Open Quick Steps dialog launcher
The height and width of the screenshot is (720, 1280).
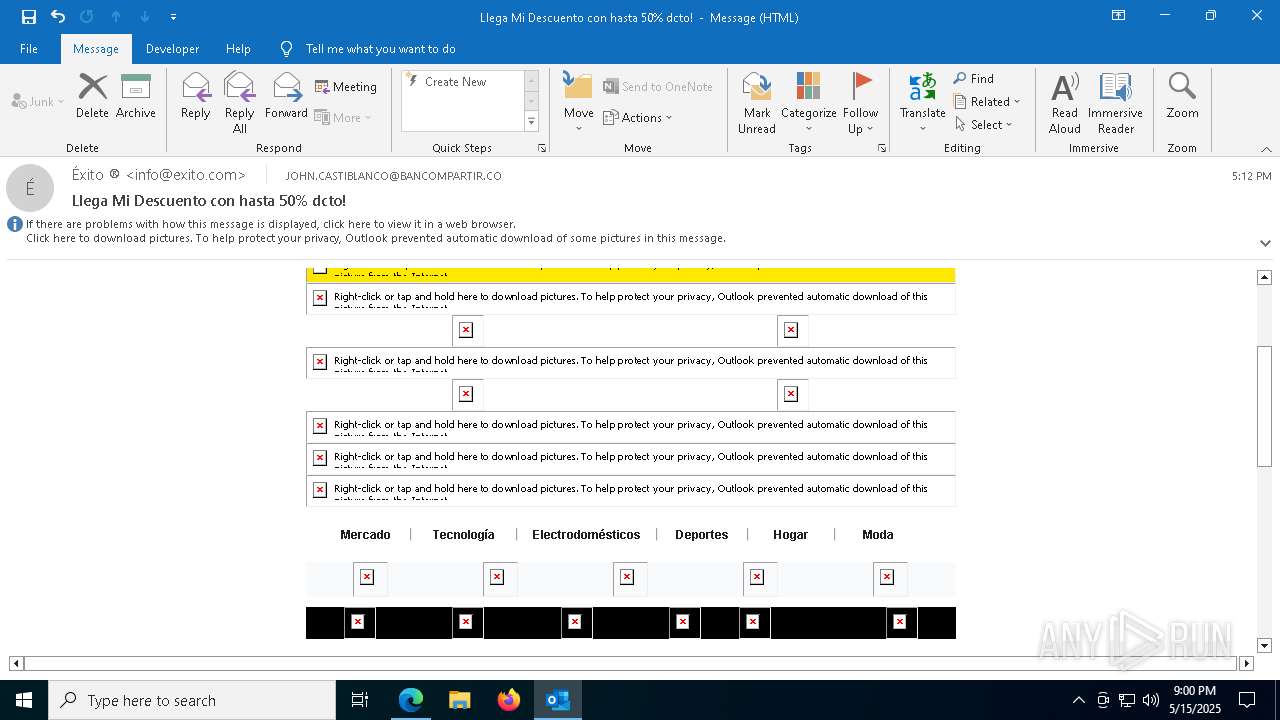click(x=542, y=148)
